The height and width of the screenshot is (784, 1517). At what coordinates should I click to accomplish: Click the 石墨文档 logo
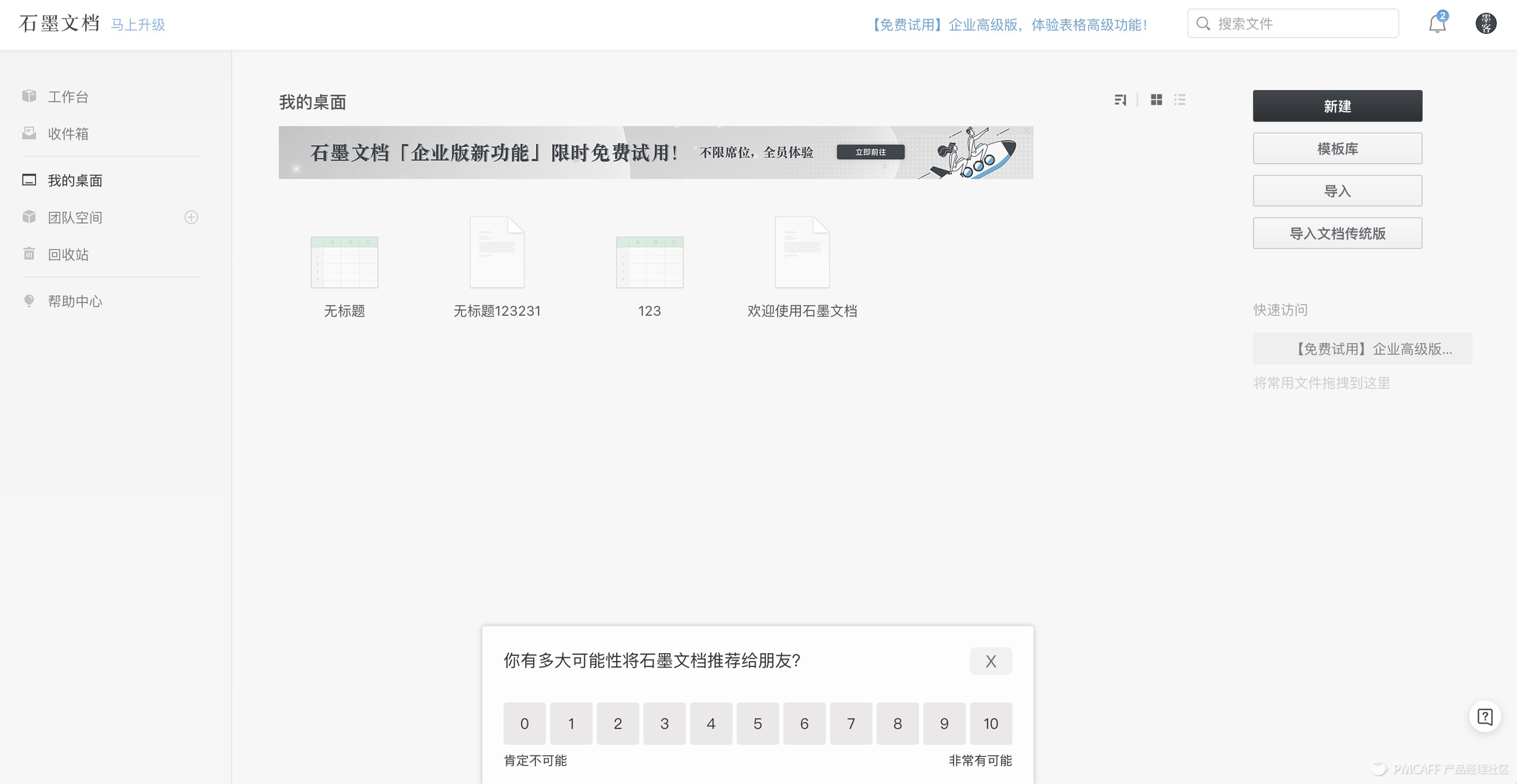60,24
